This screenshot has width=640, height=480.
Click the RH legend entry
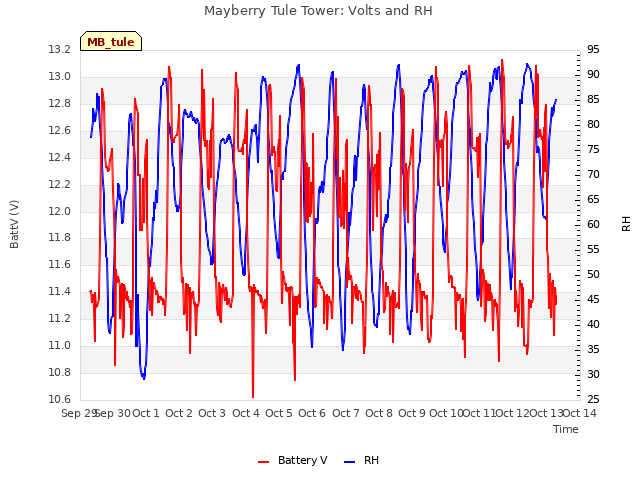click(361, 460)
